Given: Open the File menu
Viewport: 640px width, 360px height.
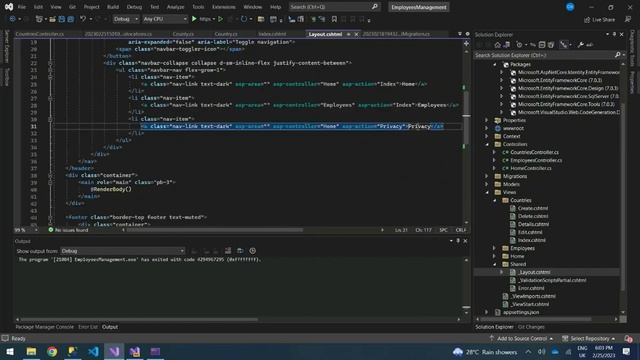Looking at the screenshot, I should [x=22, y=7].
